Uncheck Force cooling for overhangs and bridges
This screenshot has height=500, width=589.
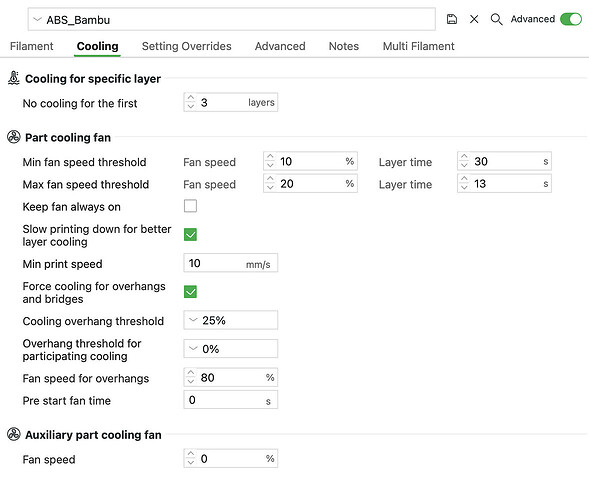(x=190, y=292)
